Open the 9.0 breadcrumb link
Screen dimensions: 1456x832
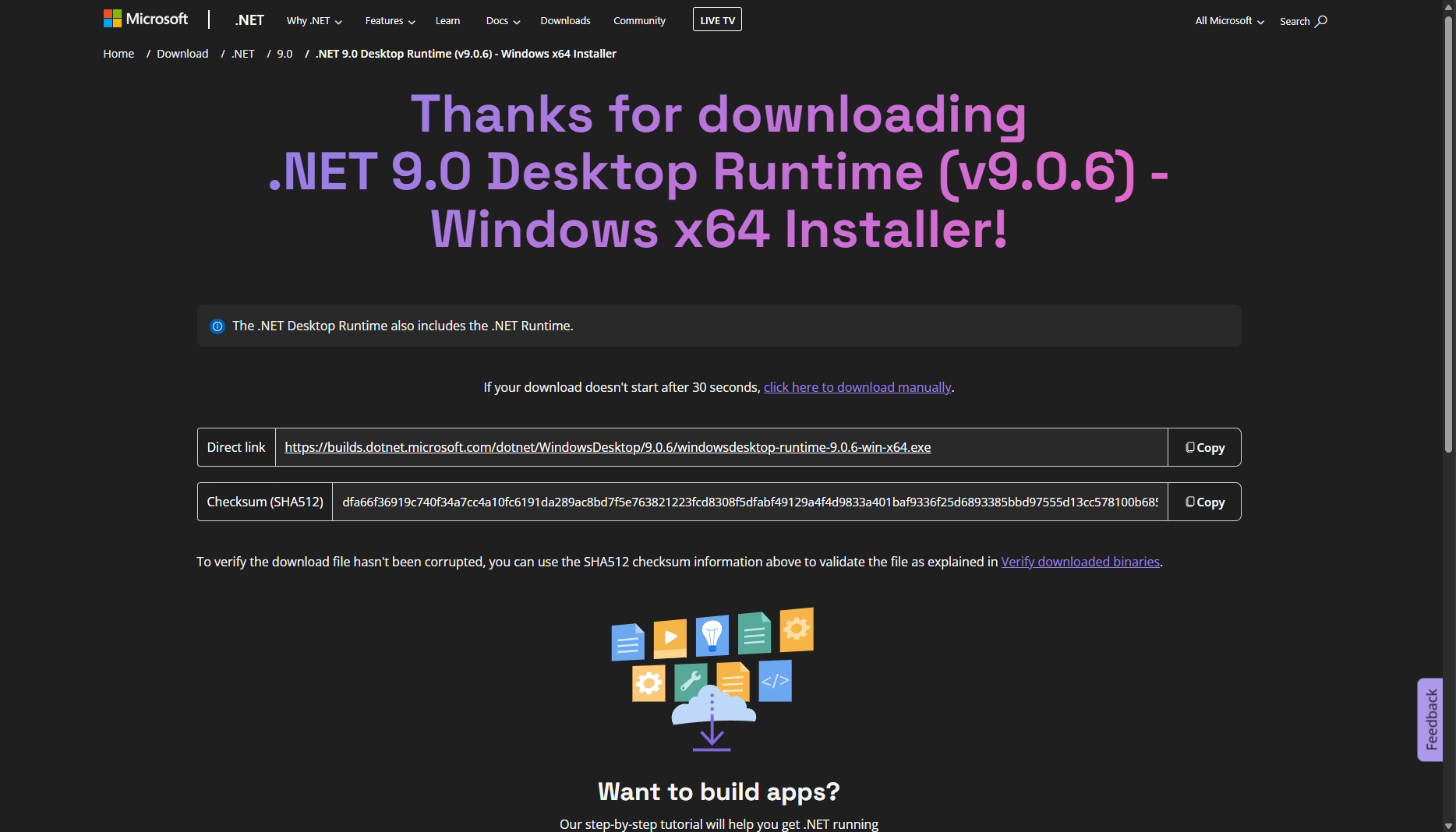point(284,54)
